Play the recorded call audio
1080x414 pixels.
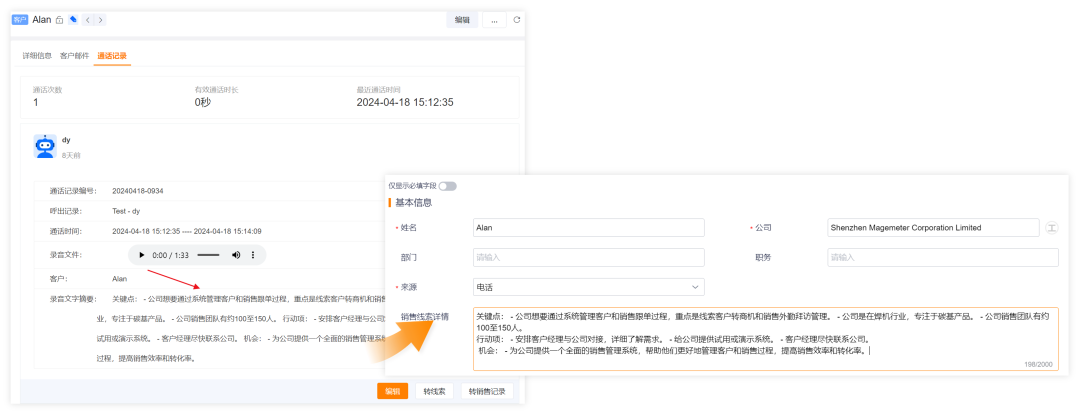point(142,255)
